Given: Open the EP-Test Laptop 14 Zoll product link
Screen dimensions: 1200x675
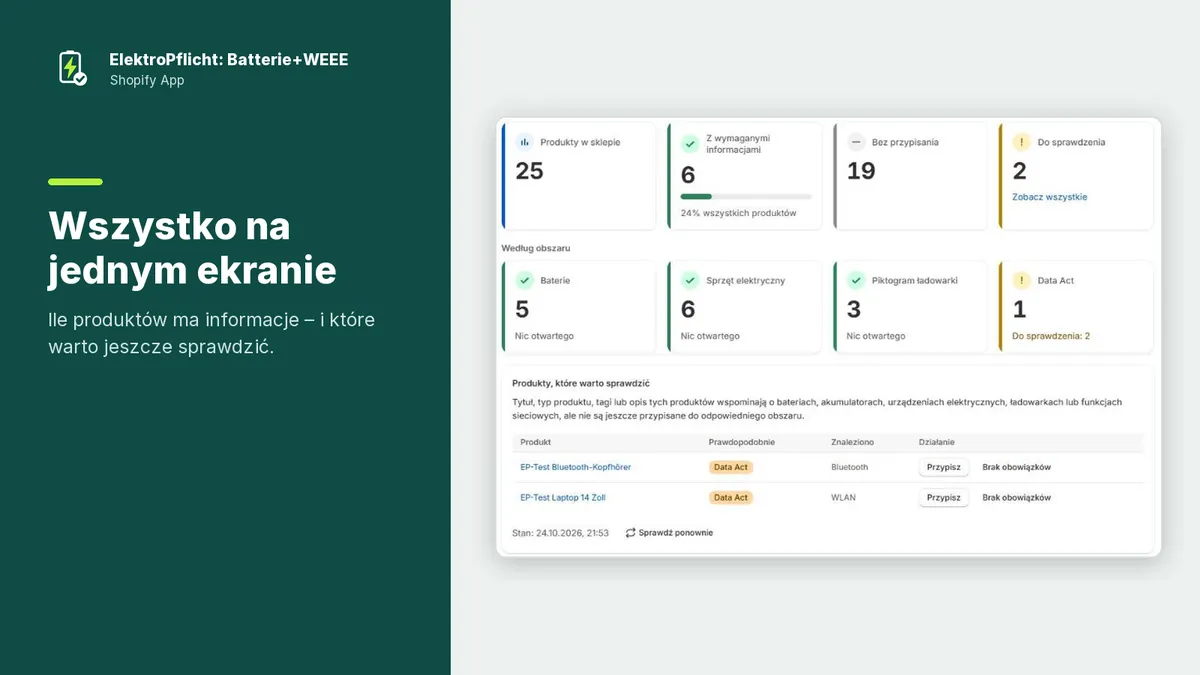Looking at the screenshot, I should 562,497.
